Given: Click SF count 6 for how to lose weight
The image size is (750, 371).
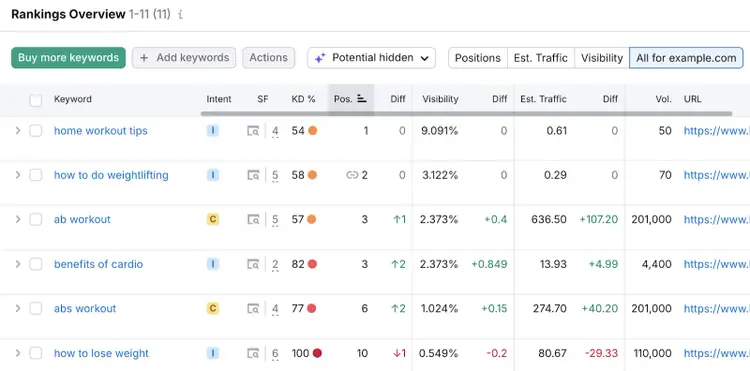Looking at the screenshot, I should (275, 354).
